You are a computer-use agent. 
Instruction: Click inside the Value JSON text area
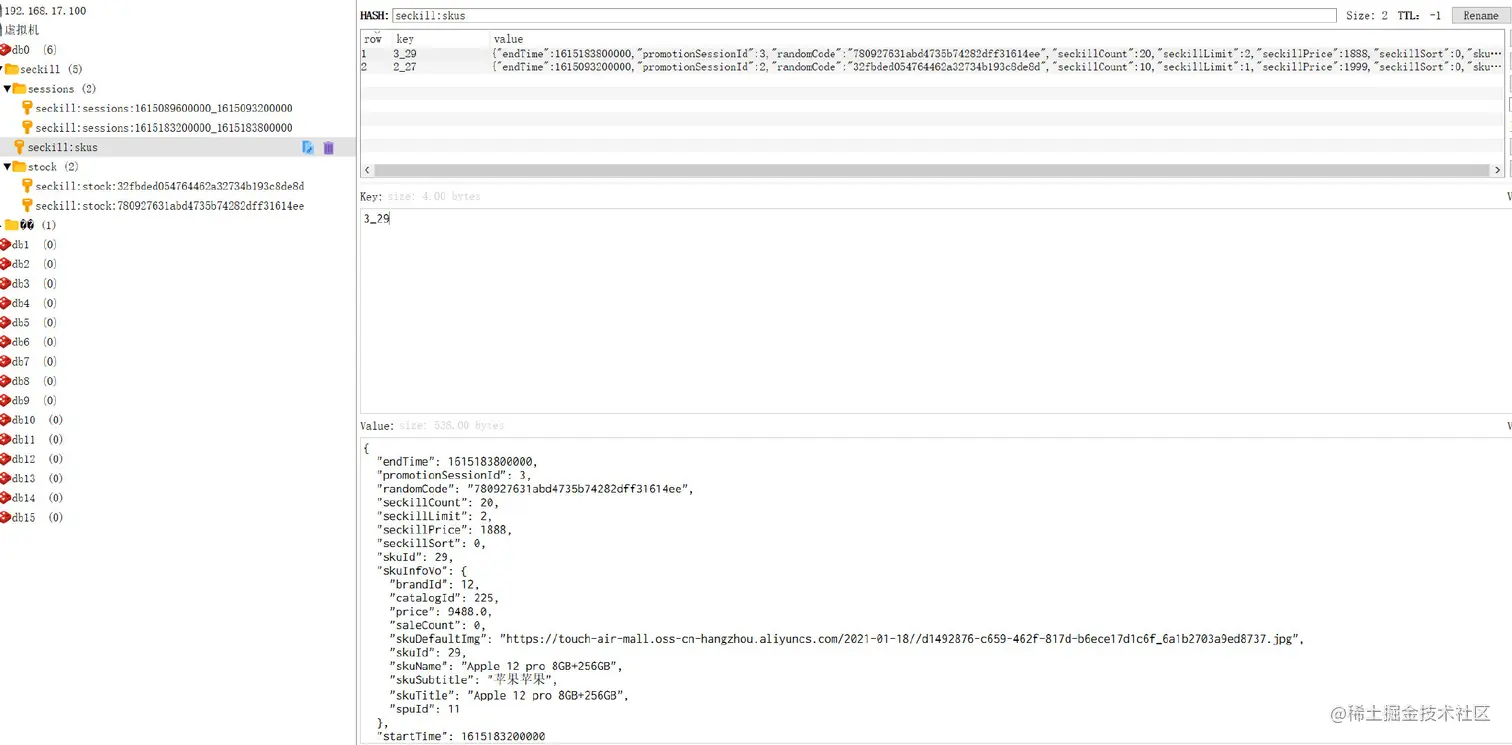pyautogui.click(x=935, y=591)
